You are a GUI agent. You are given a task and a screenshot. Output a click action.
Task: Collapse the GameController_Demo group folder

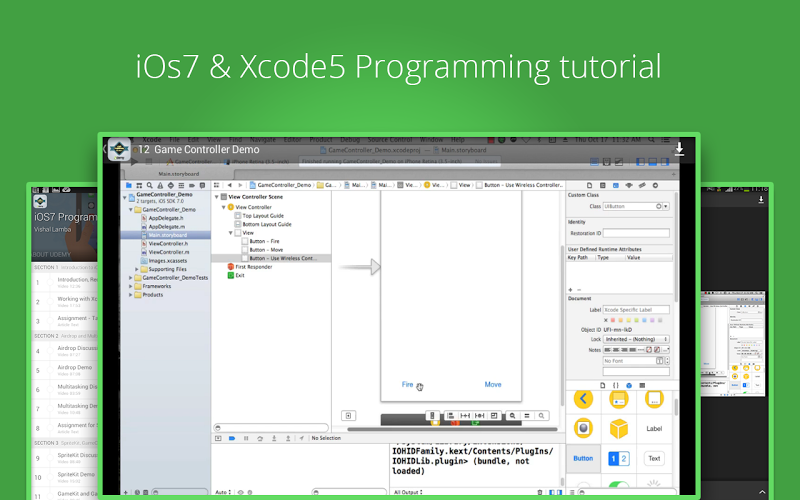(x=131, y=209)
